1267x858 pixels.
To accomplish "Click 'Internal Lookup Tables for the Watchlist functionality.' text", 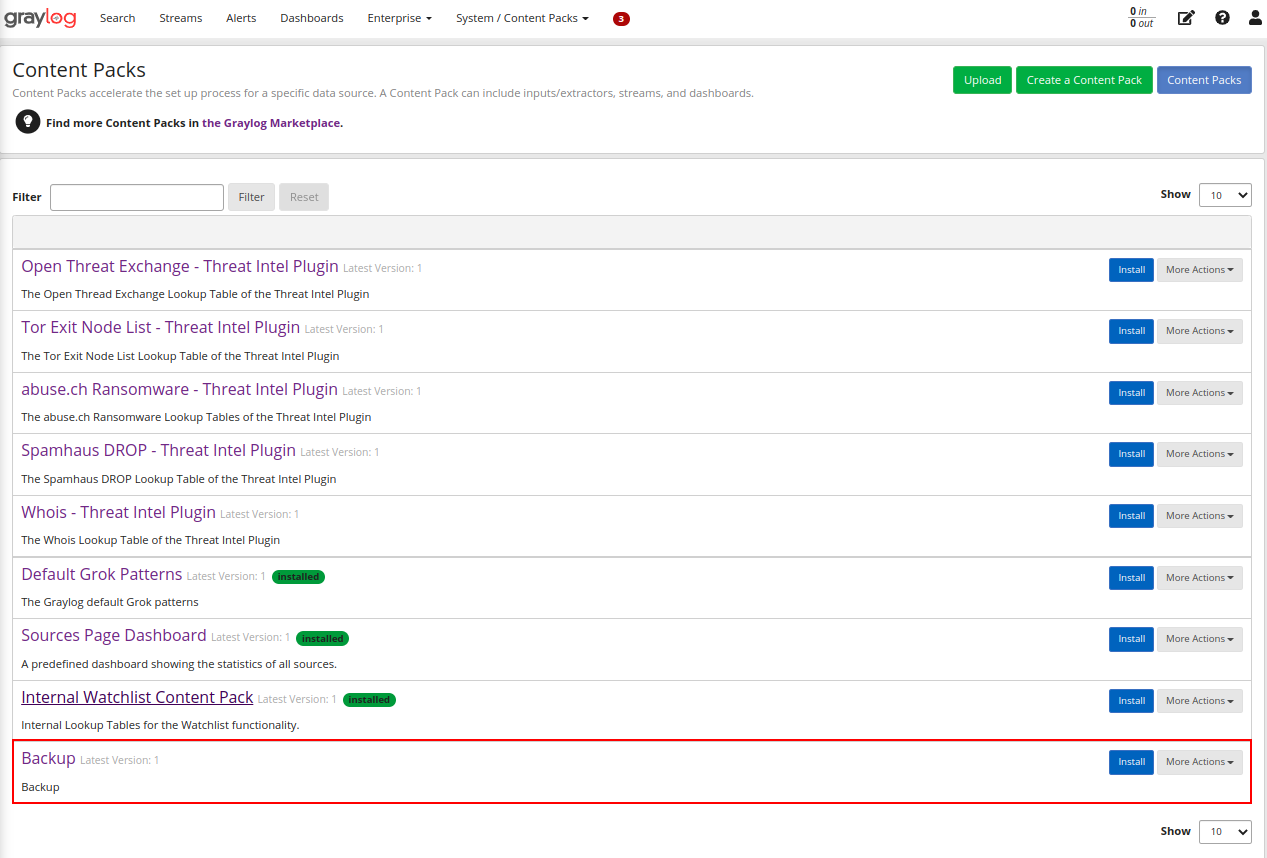I will (160, 725).
